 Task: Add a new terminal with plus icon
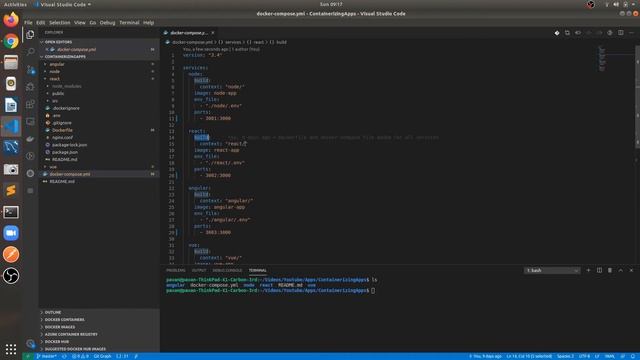[x=588, y=270]
